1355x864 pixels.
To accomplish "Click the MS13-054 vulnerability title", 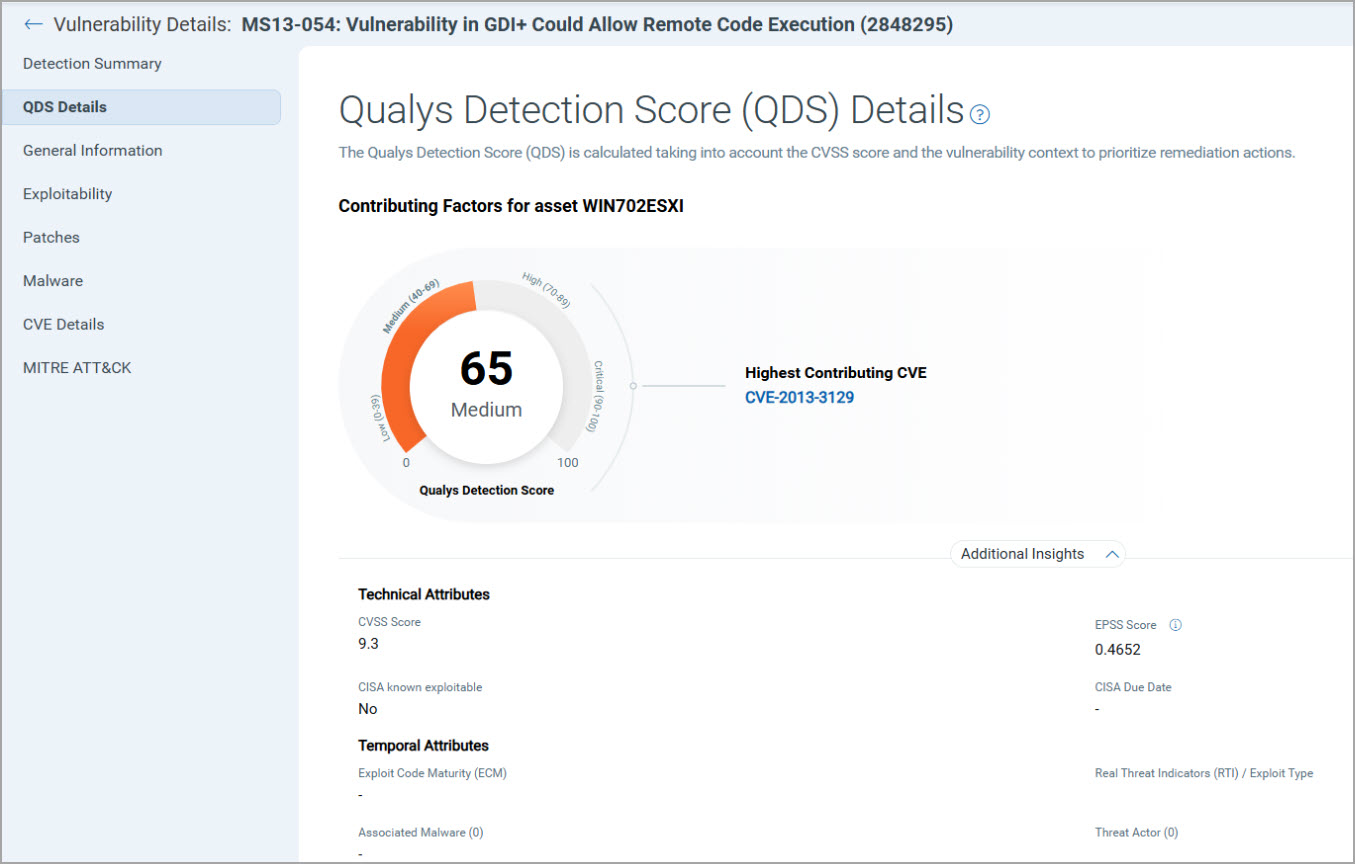I will [597, 24].
